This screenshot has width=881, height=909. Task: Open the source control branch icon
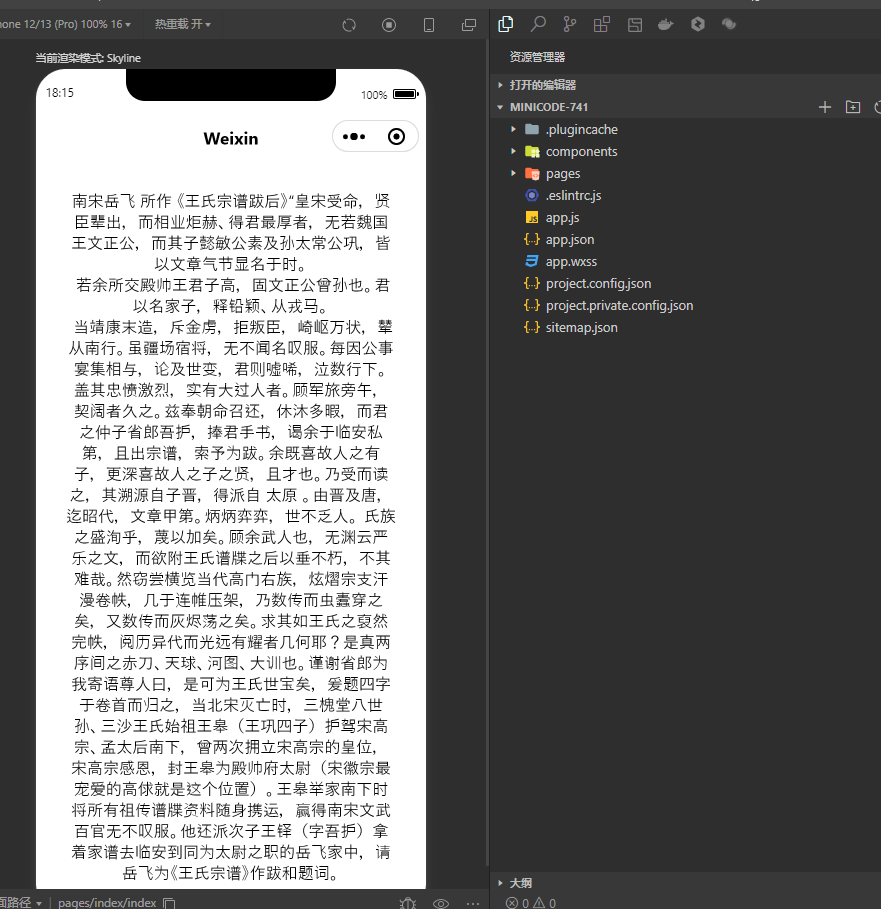click(x=570, y=24)
